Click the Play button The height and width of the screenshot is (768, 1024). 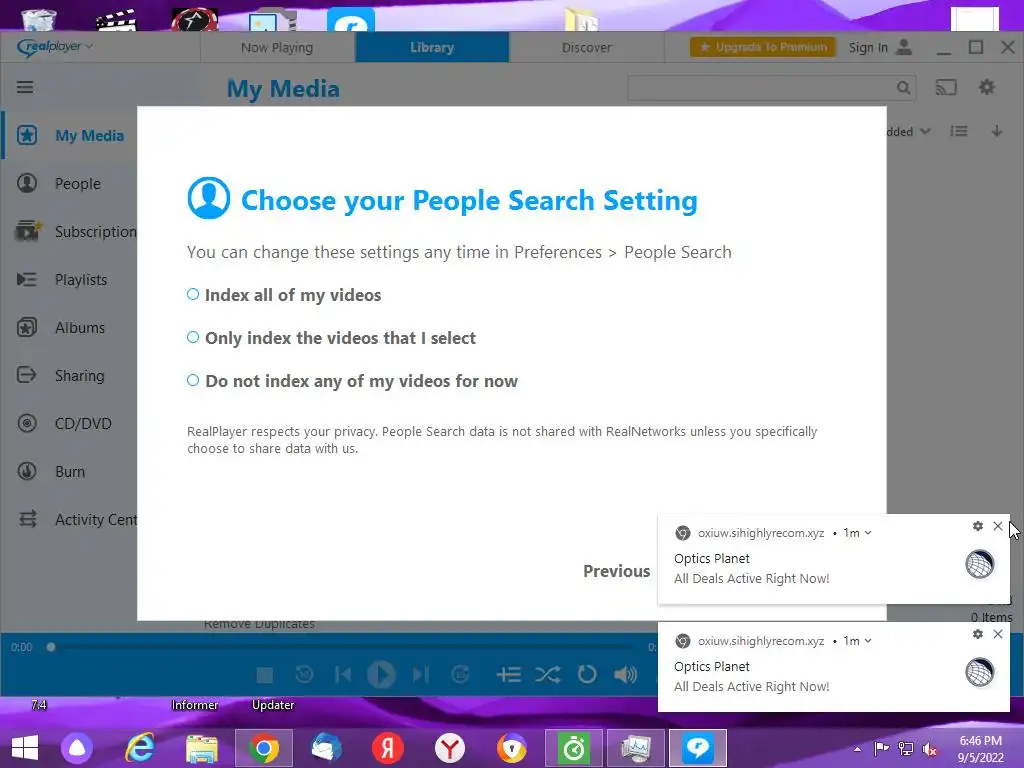coord(381,674)
